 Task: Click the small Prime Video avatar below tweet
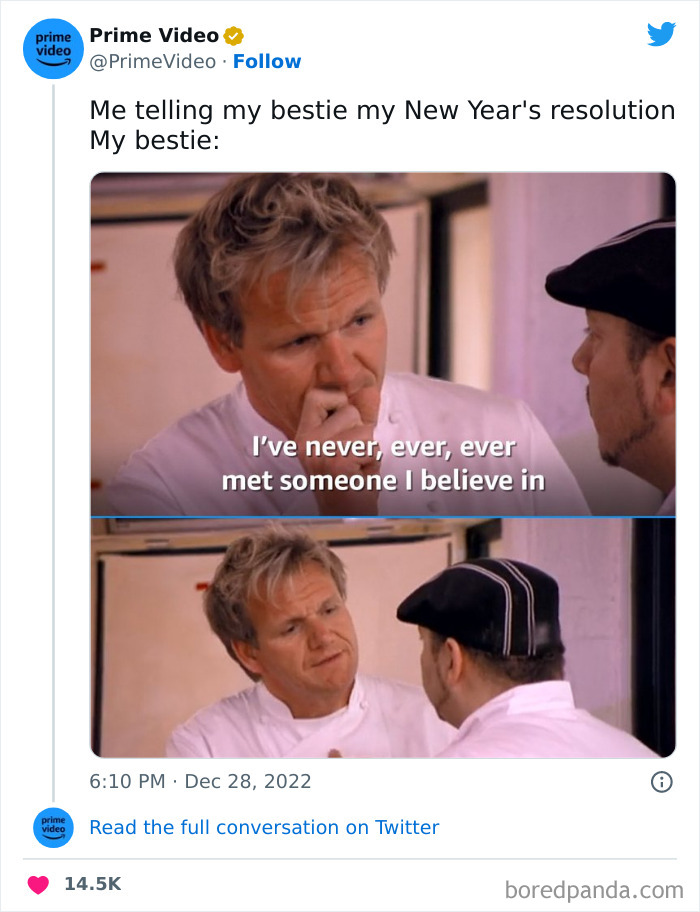(x=53, y=827)
